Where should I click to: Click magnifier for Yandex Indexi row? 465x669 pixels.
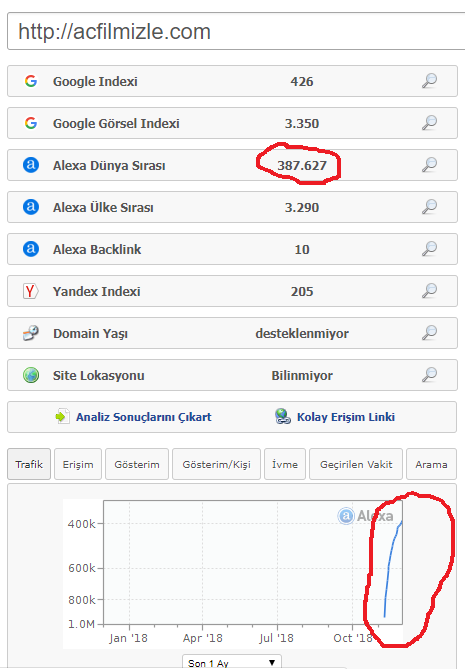(430, 291)
